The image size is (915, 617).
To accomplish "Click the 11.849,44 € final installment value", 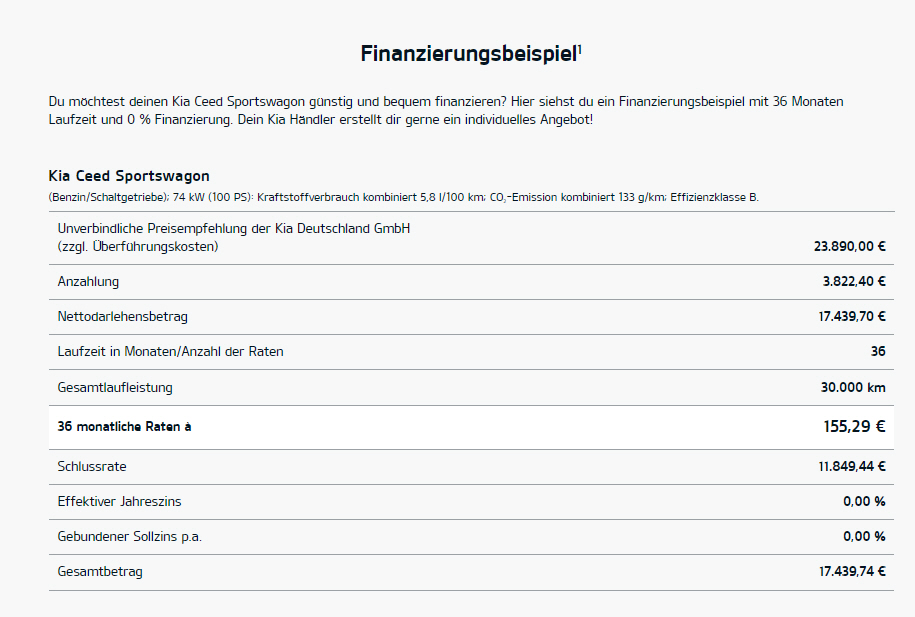I will [852, 466].
